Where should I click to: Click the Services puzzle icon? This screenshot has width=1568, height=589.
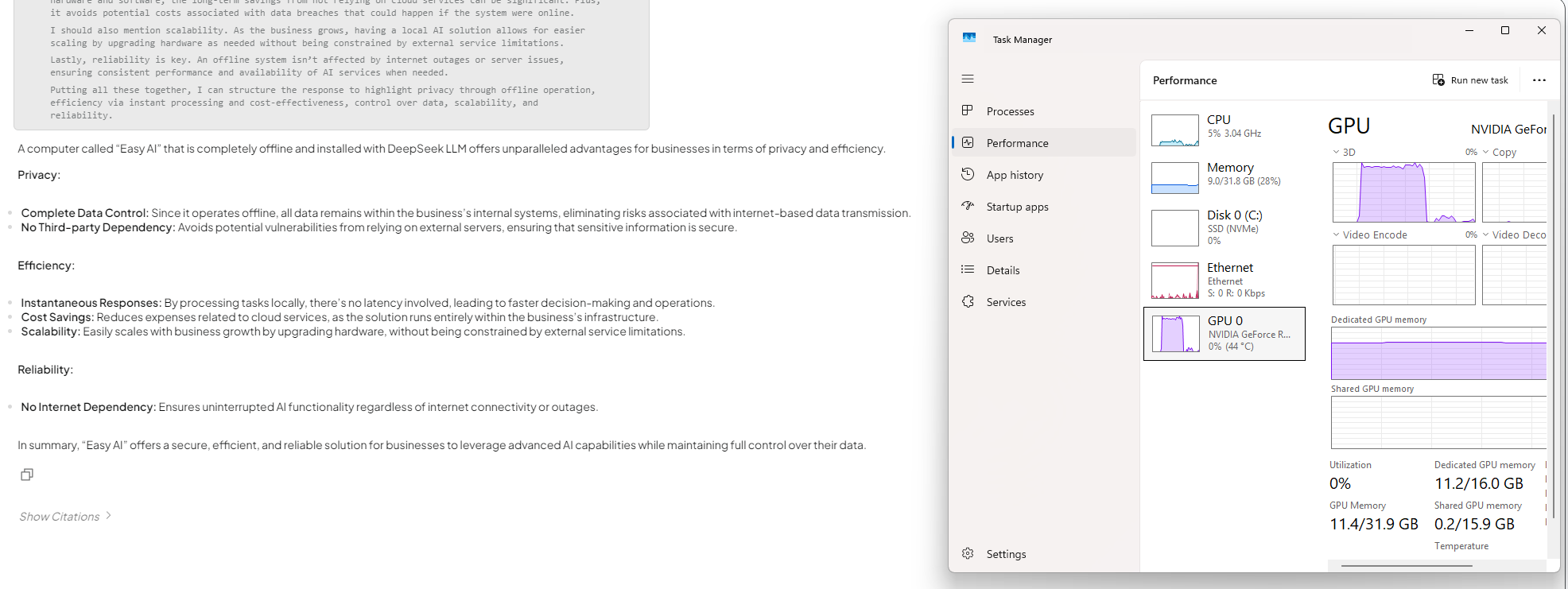(968, 301)
